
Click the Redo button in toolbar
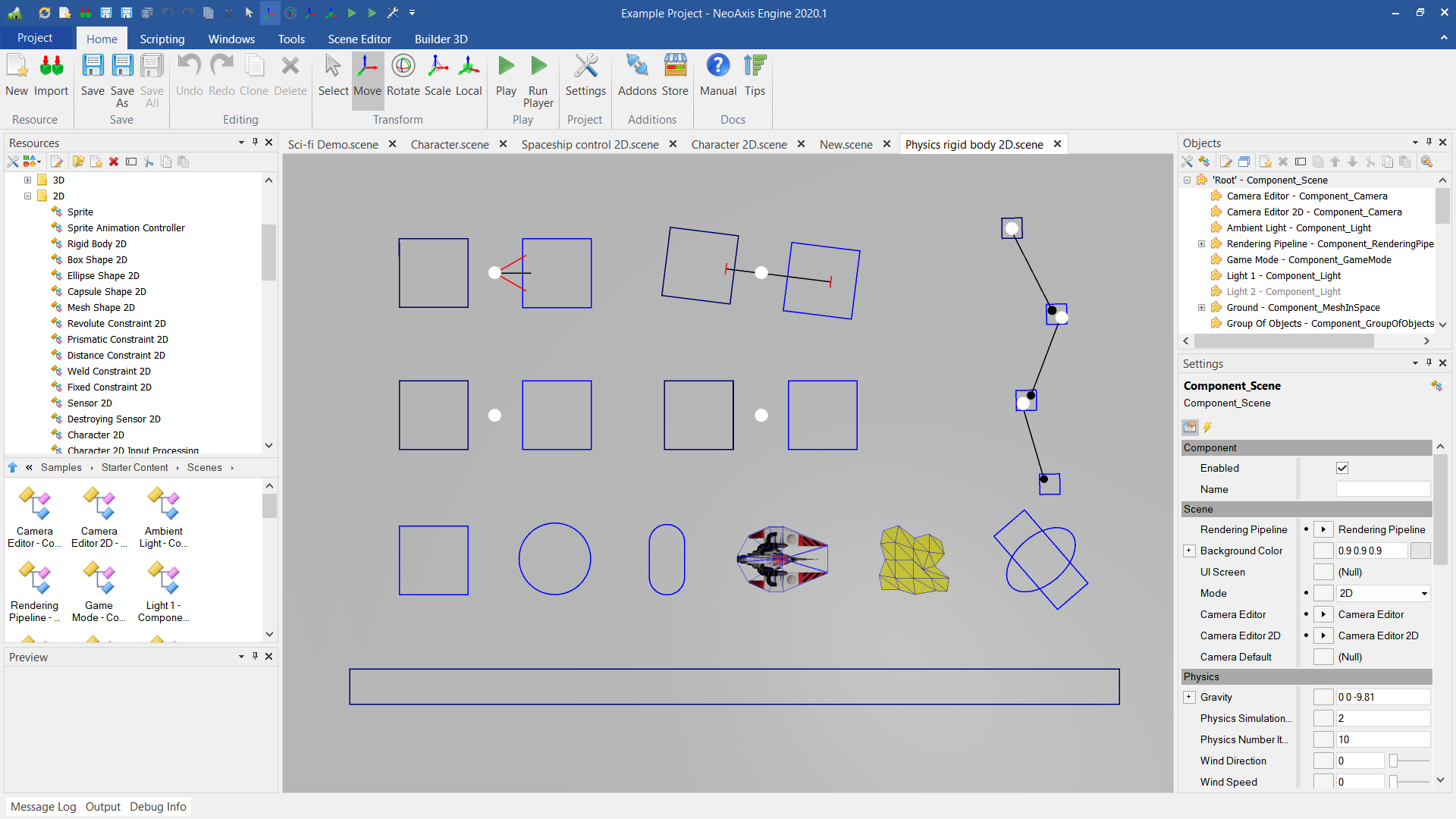pyautogui.click(x=221, y=75)
